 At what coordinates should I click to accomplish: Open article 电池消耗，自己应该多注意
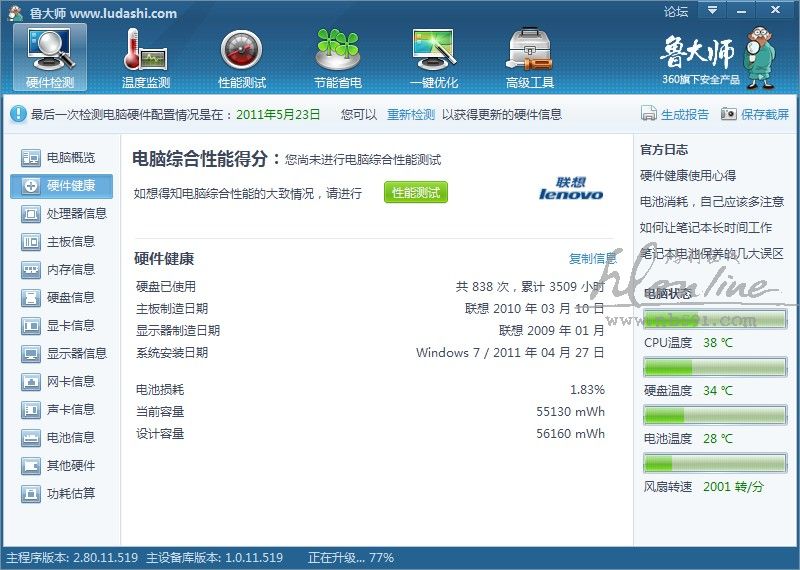click(x=712, y=202)
